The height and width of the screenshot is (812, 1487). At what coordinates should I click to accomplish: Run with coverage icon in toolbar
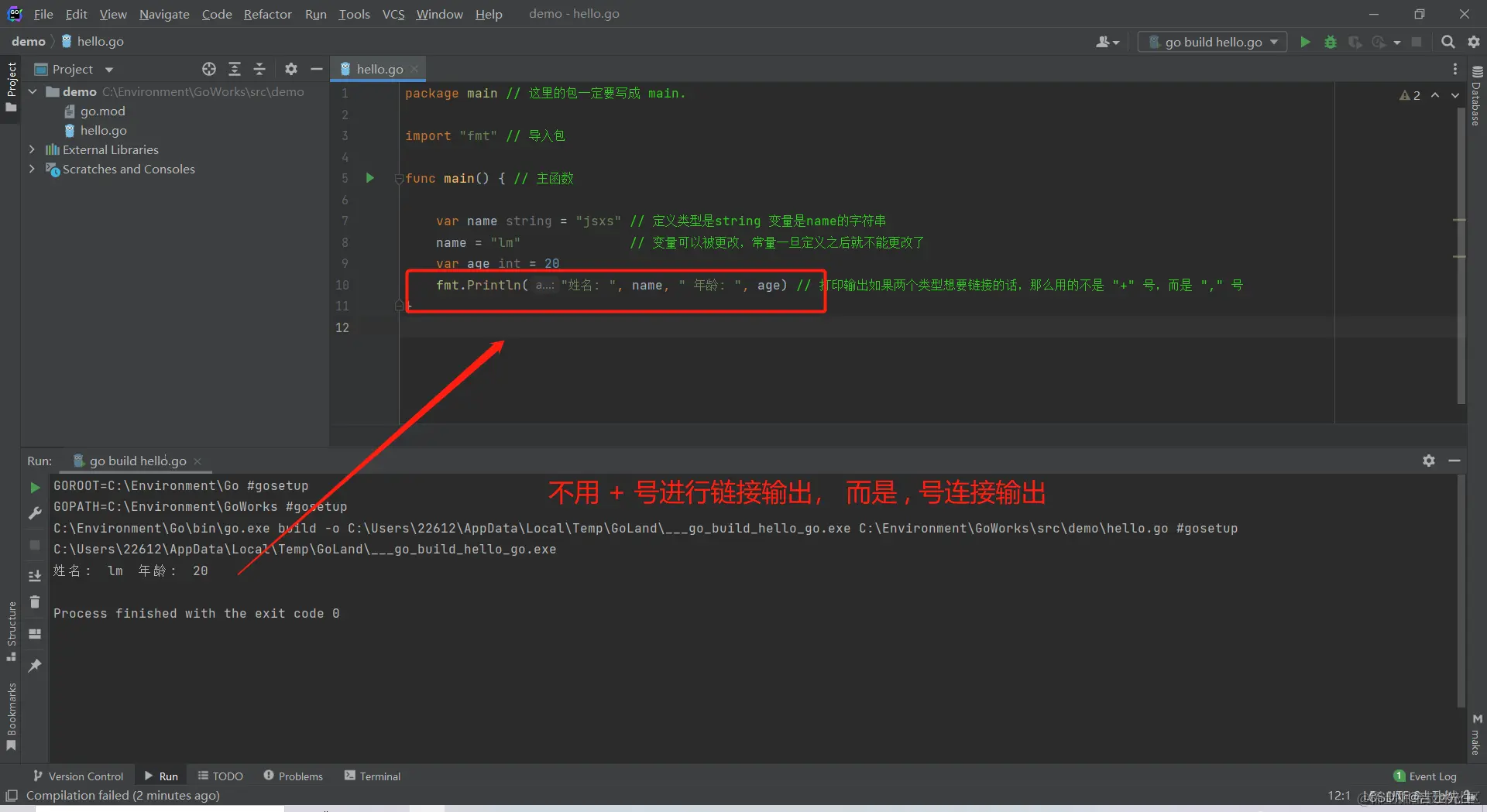click(x=1355, y=42)
